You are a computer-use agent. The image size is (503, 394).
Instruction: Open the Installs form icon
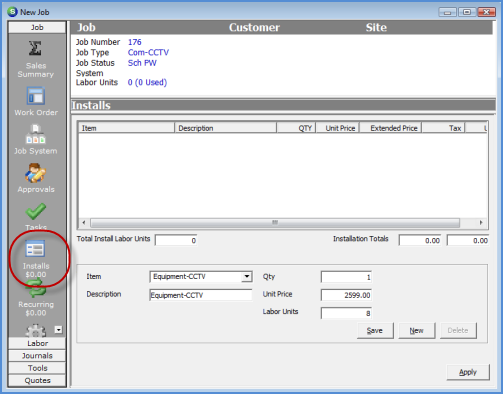pyautogui.click(x=35, y=249)
